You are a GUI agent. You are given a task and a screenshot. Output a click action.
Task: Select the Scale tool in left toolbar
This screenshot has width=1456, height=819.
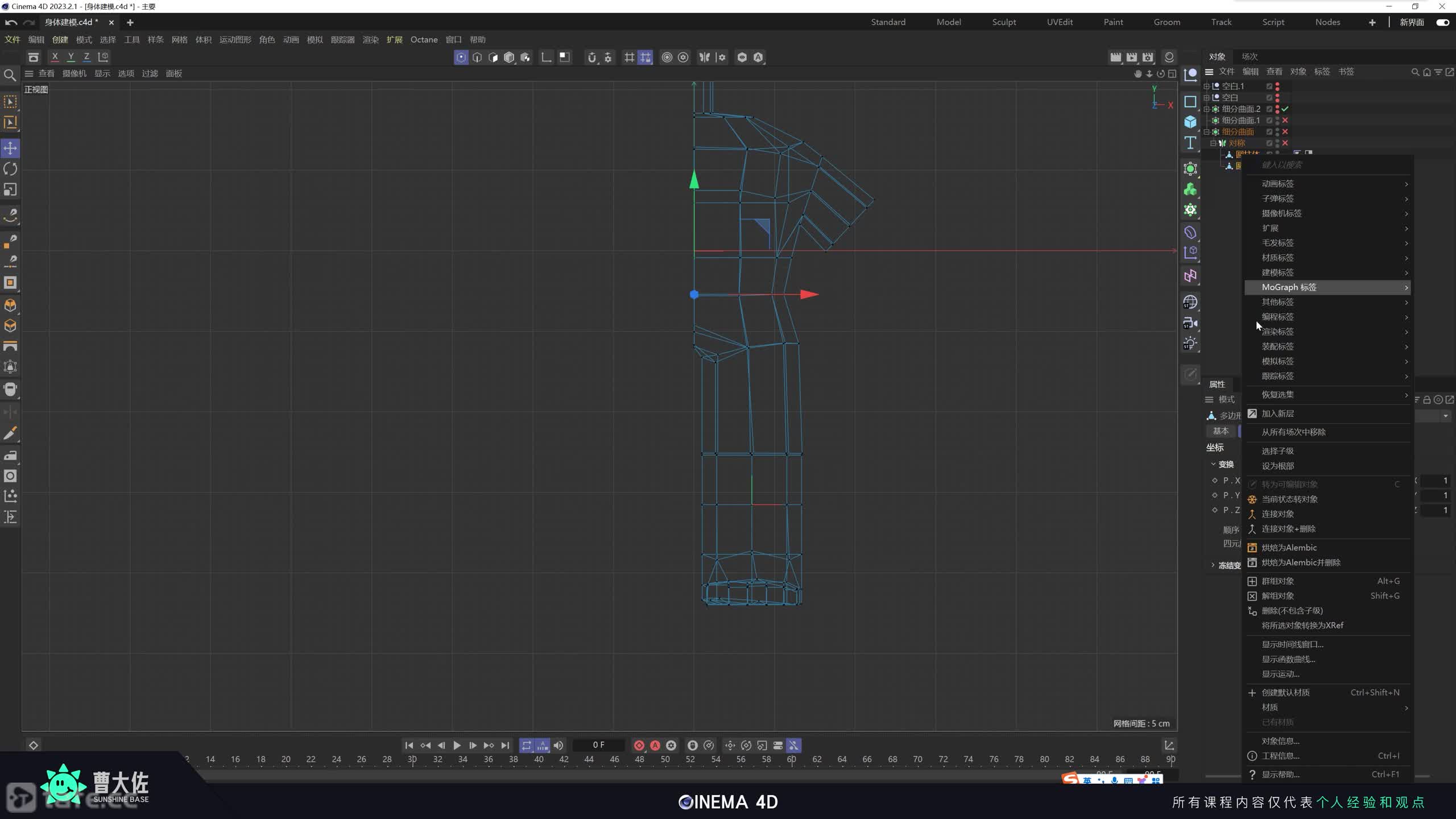[x=10, y=189]
